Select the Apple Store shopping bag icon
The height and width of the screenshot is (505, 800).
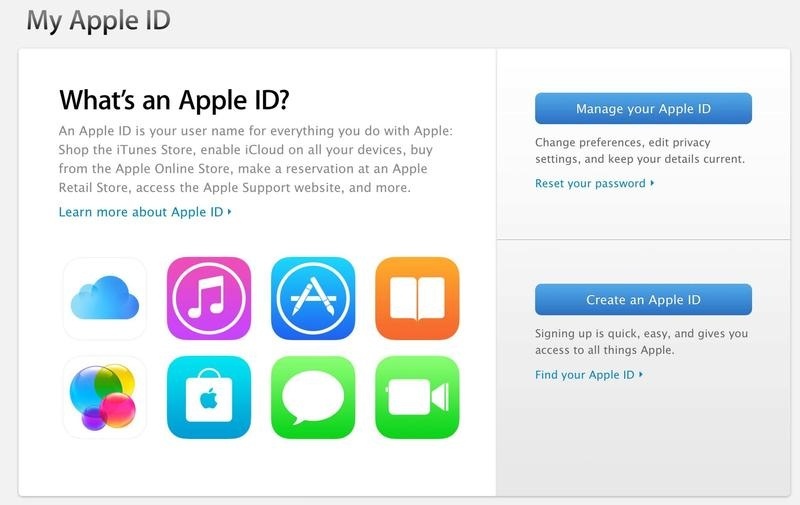(209, 397)
